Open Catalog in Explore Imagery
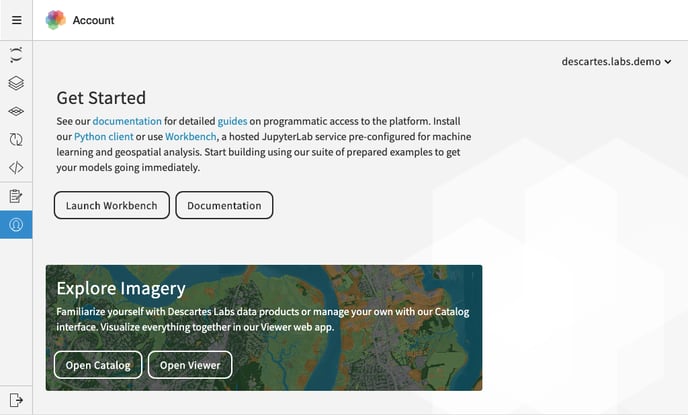Image resolution: width=688 pixels, height=415 pixels. coord(98,365)
